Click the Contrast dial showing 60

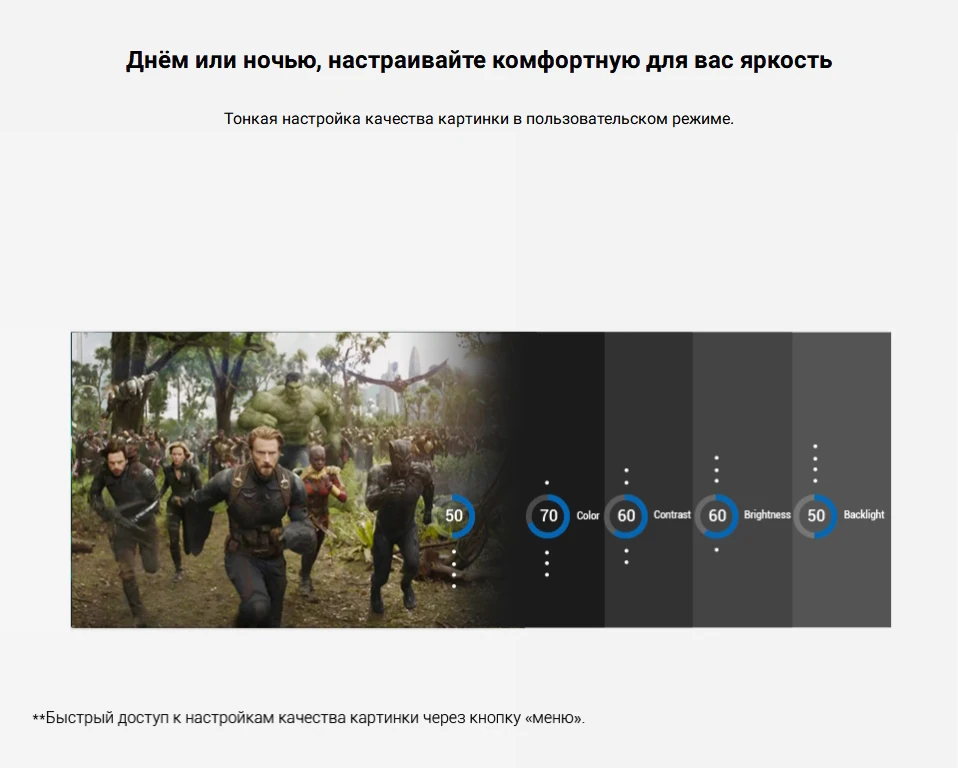(x=626, y=516)
